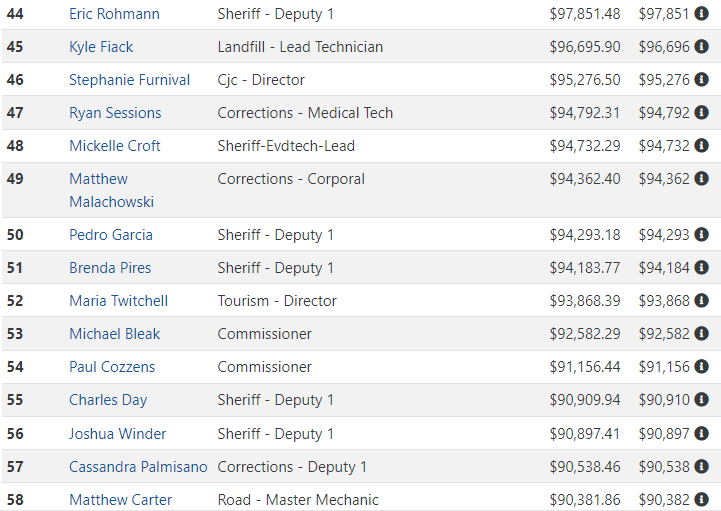Open Joshua Winder name link

pos(117,434)
